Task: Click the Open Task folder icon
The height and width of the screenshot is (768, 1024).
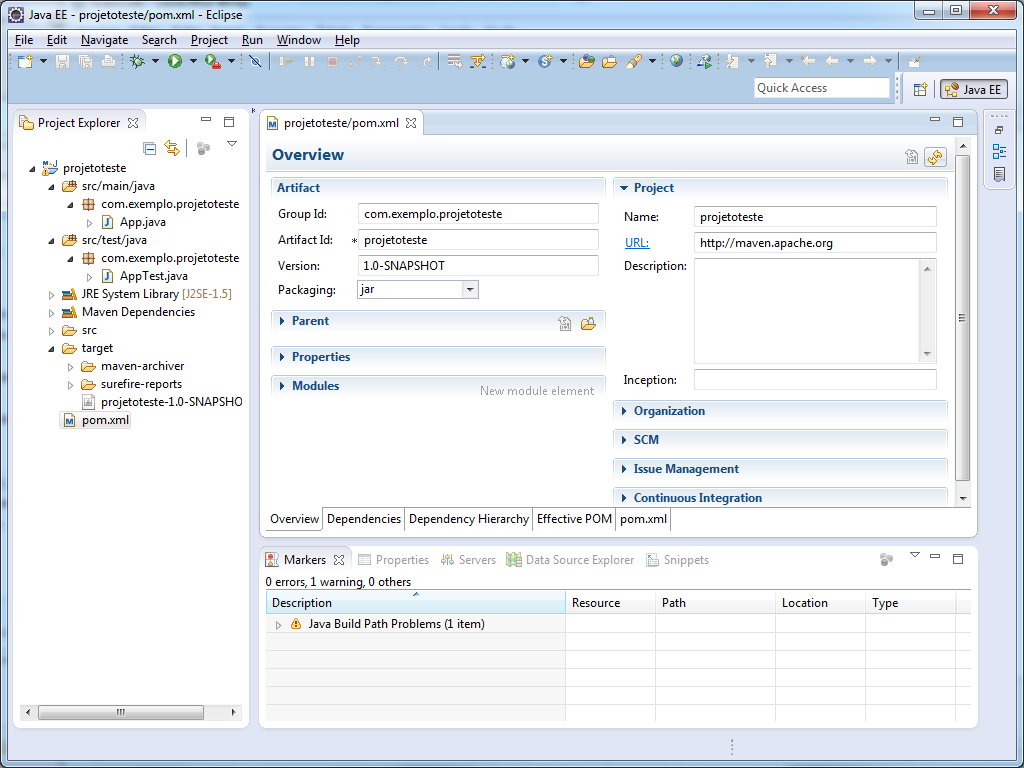Action: (x=609, y=61)
